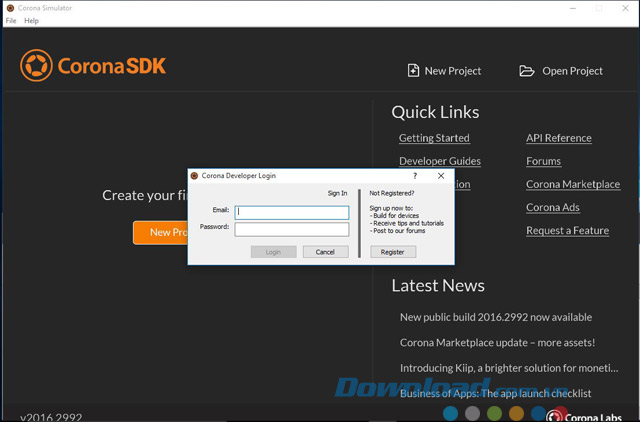The width and height of the screenshot is (640, 422).
Task: Click the New Project header text
Action: 453,71
